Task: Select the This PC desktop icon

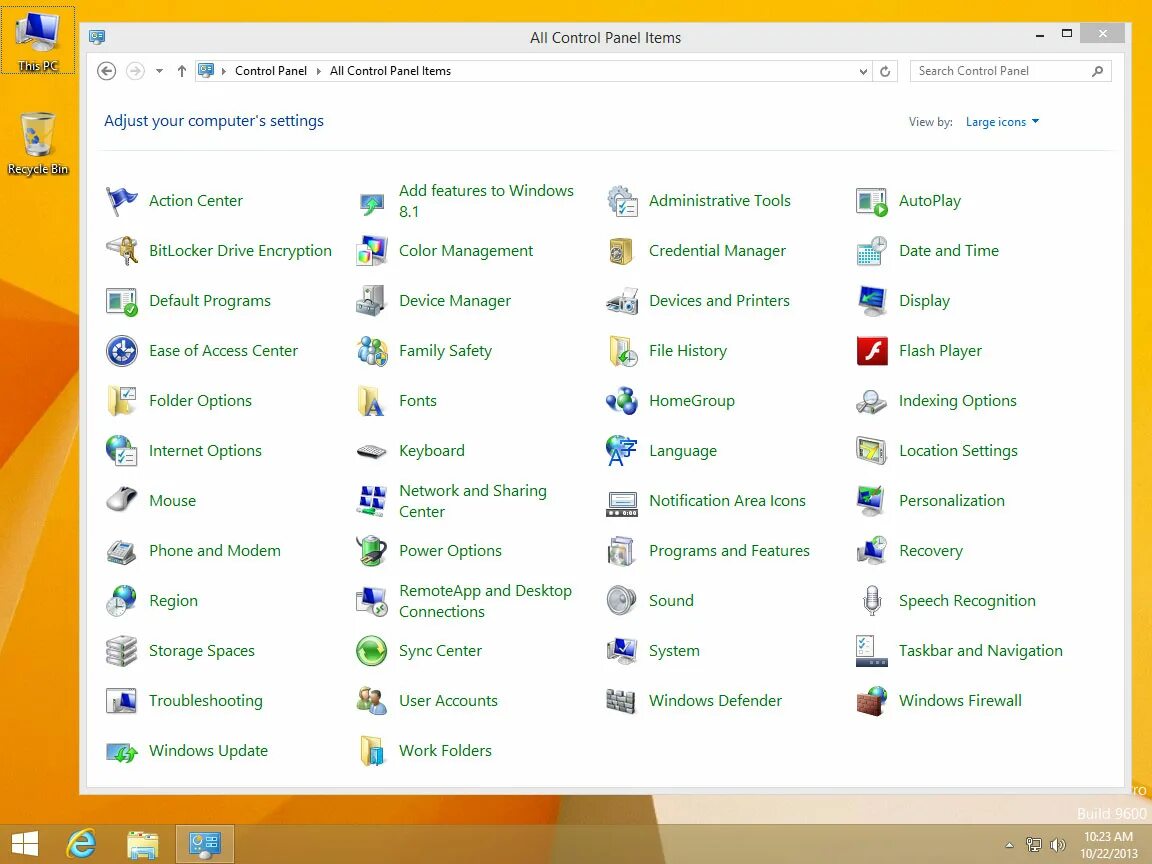Action: (37, 40)
